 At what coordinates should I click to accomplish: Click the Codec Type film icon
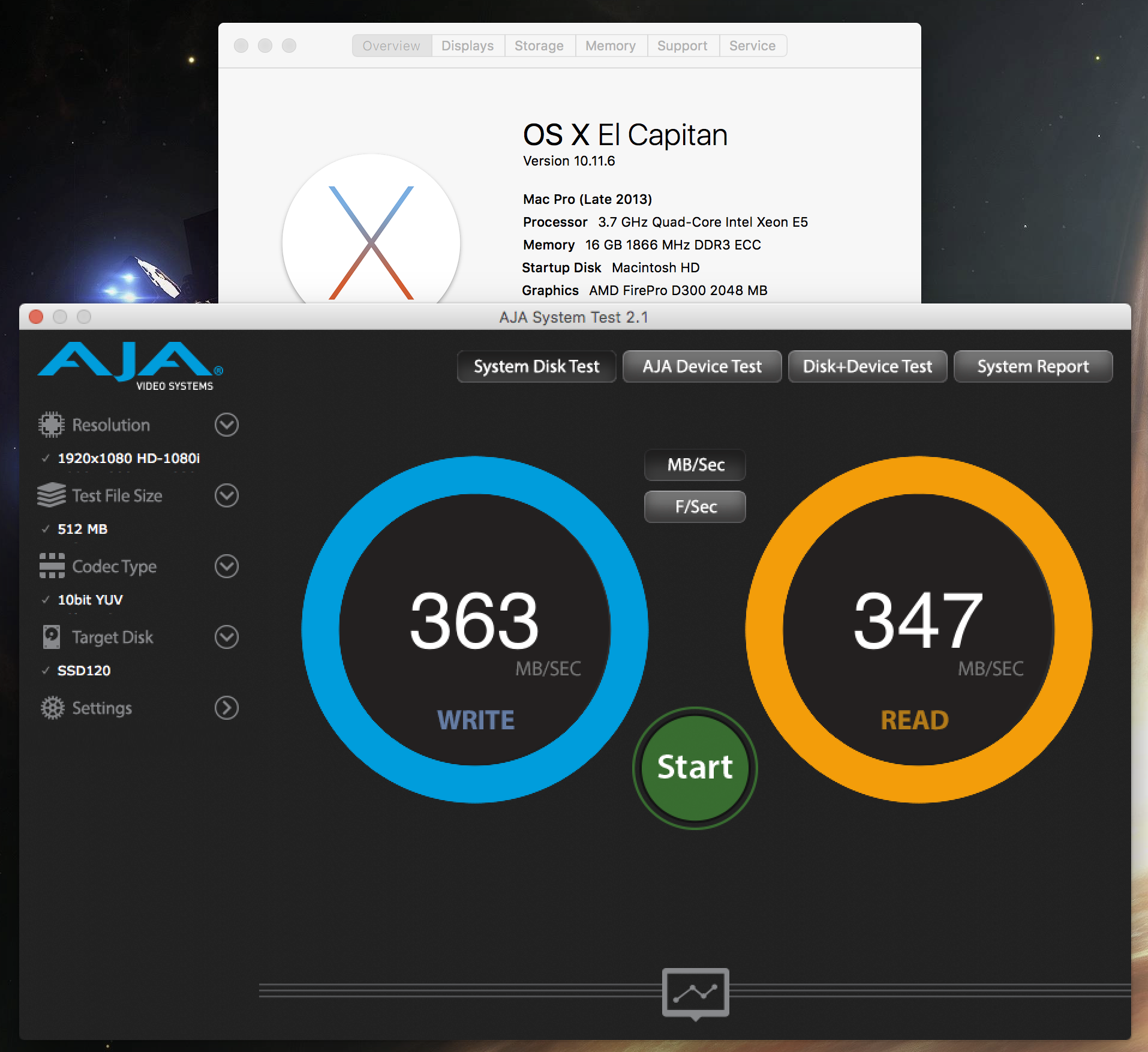point(52,566)
